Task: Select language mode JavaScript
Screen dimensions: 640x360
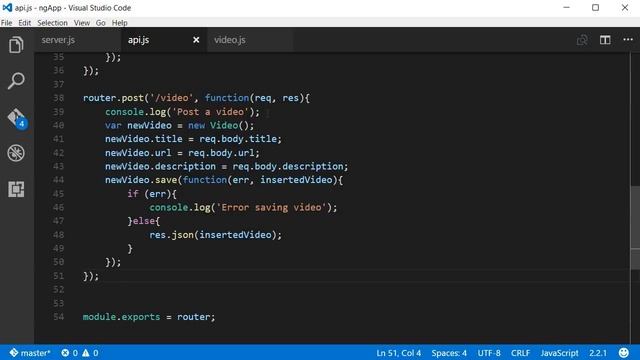Action: coord(559,353)
